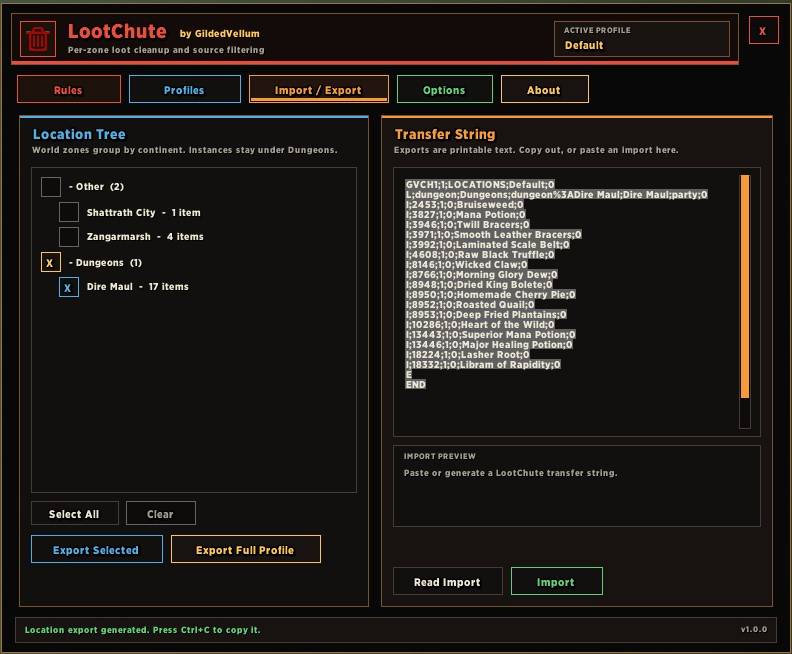Image resolution: width=792 pixels, height=654 pixels.
Task: Uncheck the Dungeons group checkbox
Action: tap(51, 263)
